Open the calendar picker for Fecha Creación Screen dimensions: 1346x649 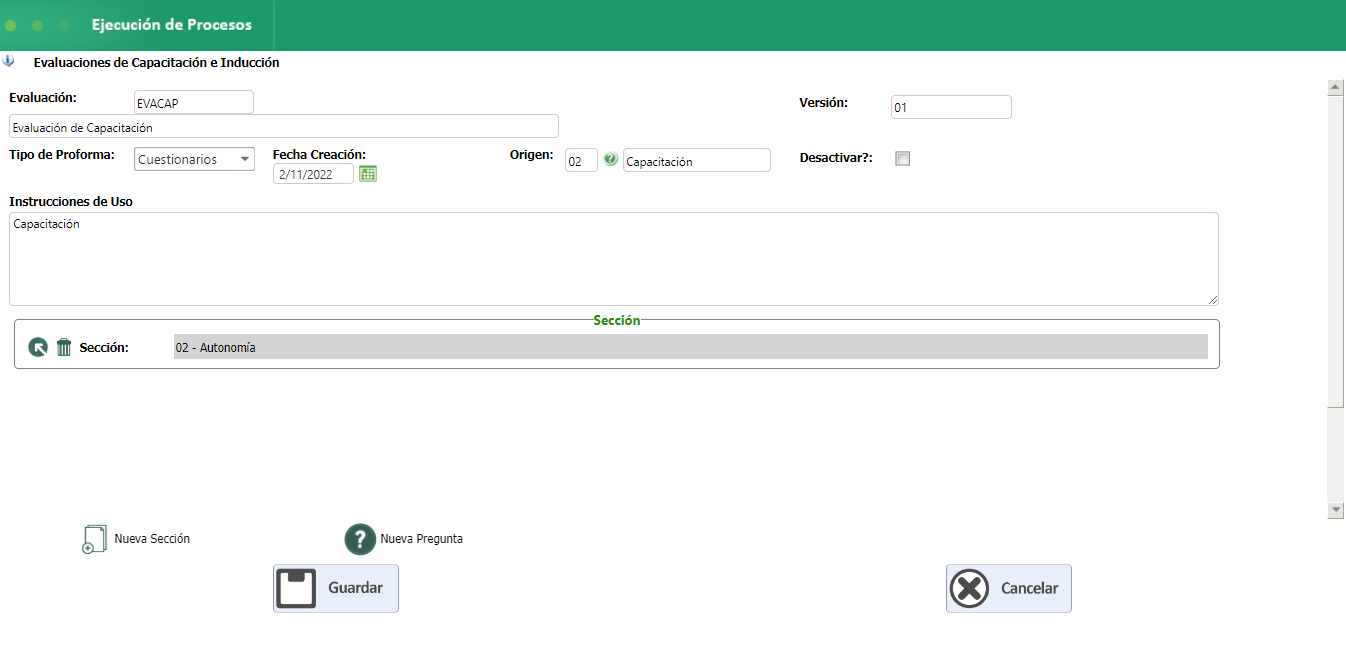(x=368, y=174)
